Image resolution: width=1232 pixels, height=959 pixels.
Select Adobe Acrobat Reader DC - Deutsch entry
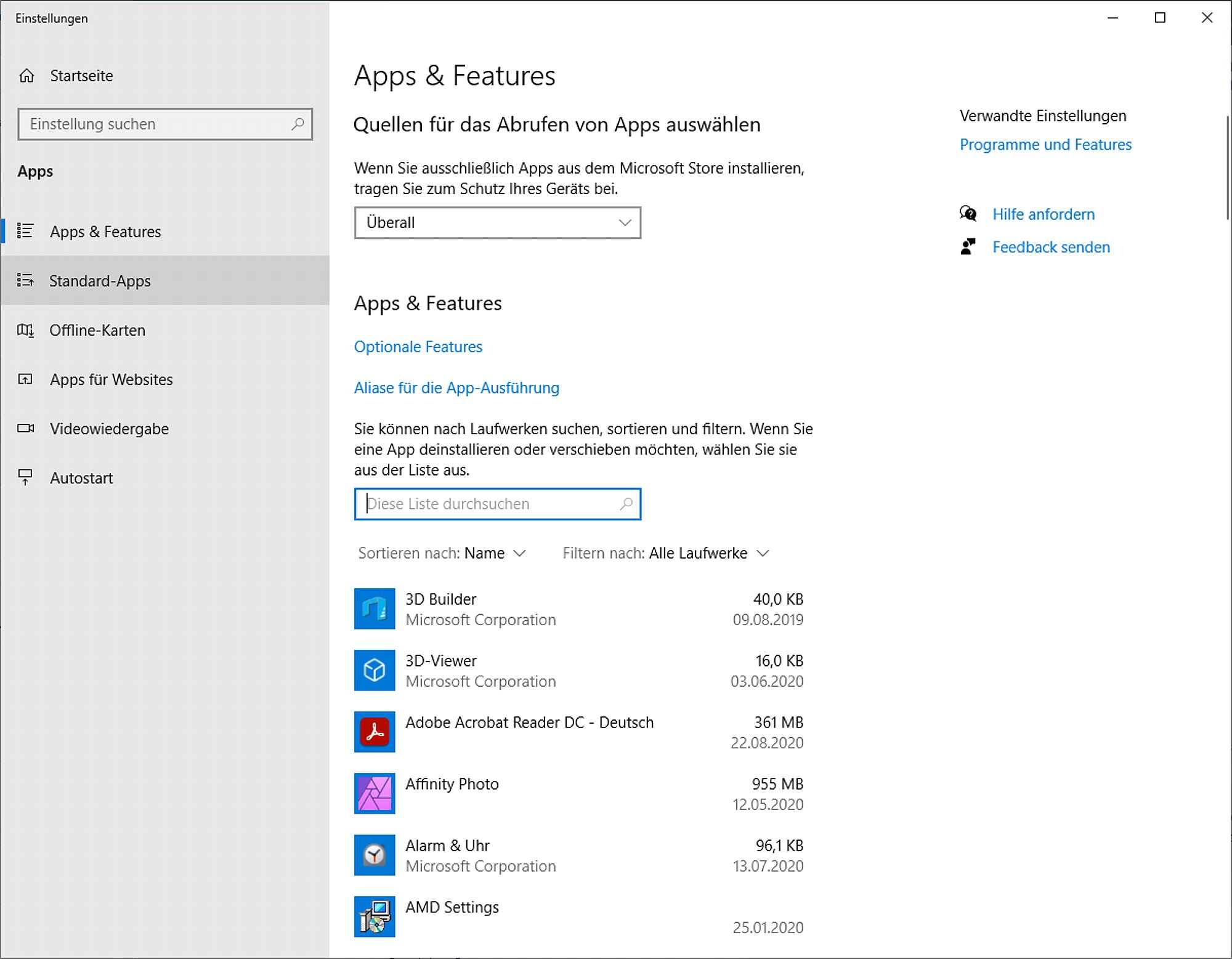pyautogui.click(x=579, y=732)
